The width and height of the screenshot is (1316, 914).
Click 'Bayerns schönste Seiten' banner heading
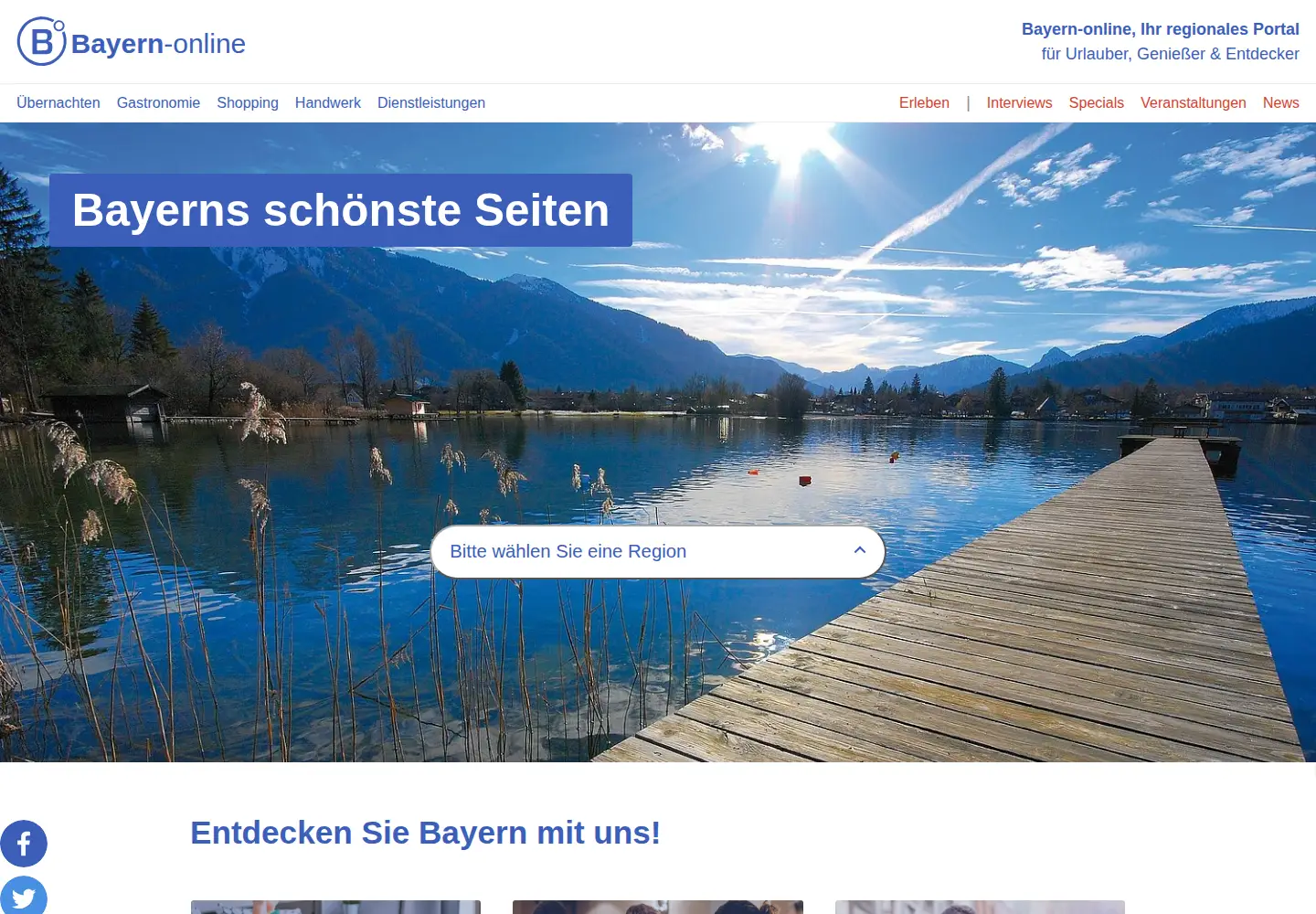[341, 210]
